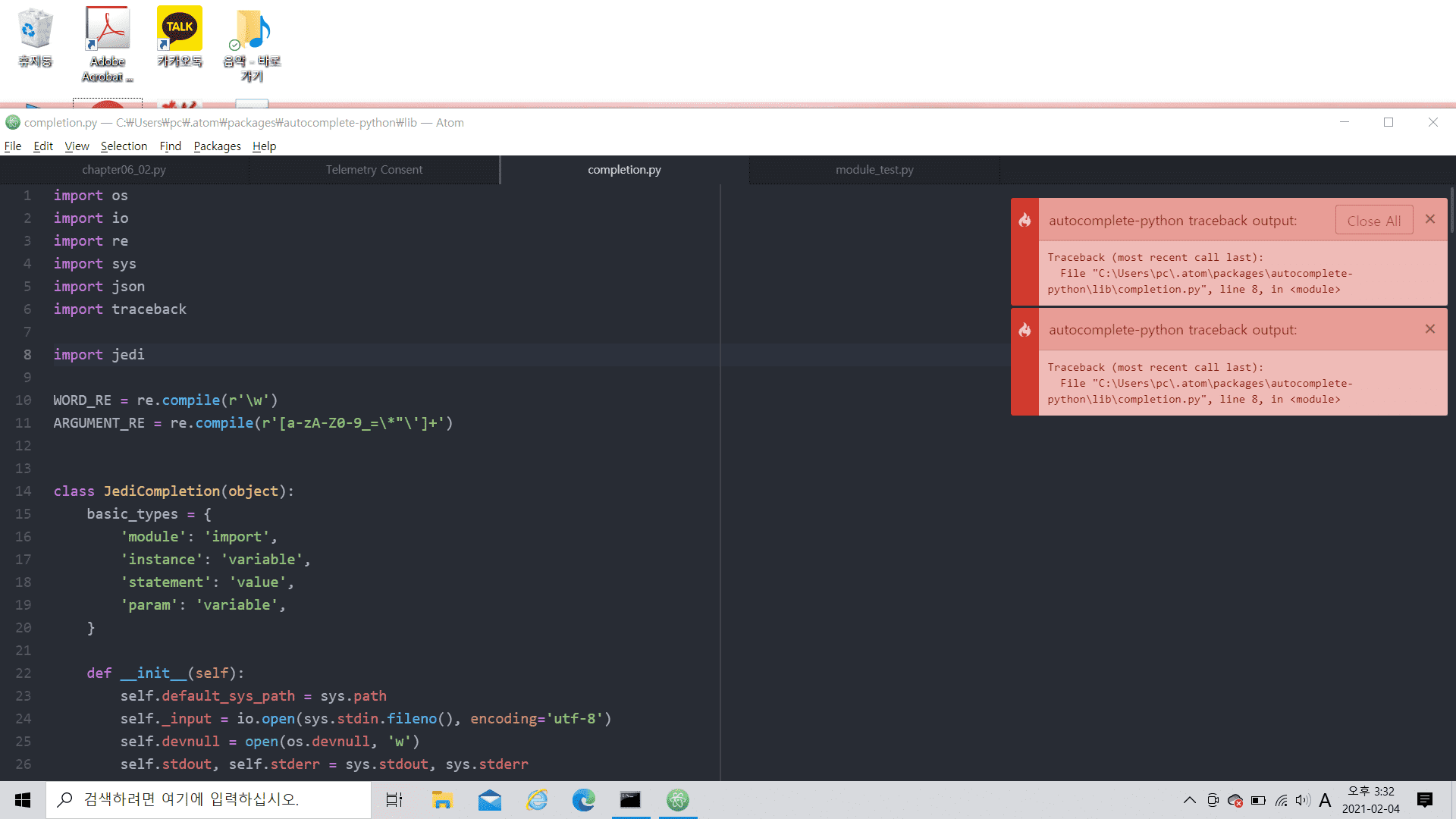Open Microsoft Edge from the taskbar
1456x819 pixels.
[583, 800]
